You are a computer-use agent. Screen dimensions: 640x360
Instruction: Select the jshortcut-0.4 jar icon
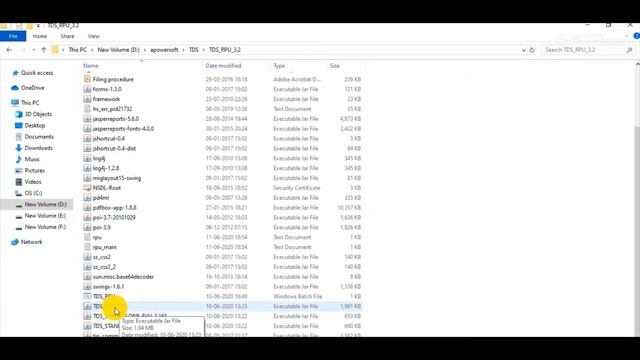pyautogui.click(x=87, y=138)
